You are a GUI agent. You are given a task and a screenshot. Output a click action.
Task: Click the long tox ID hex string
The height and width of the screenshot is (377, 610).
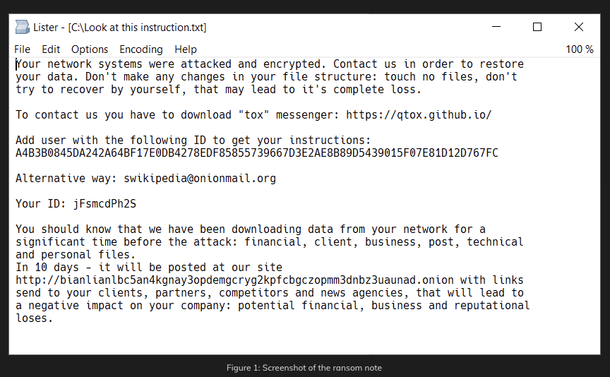257,153
